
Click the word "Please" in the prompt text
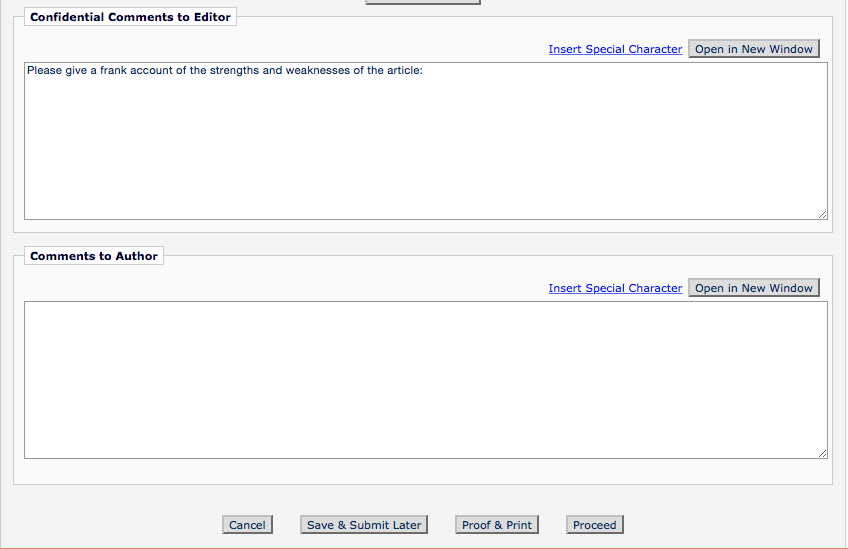click(x=44, y=71)
